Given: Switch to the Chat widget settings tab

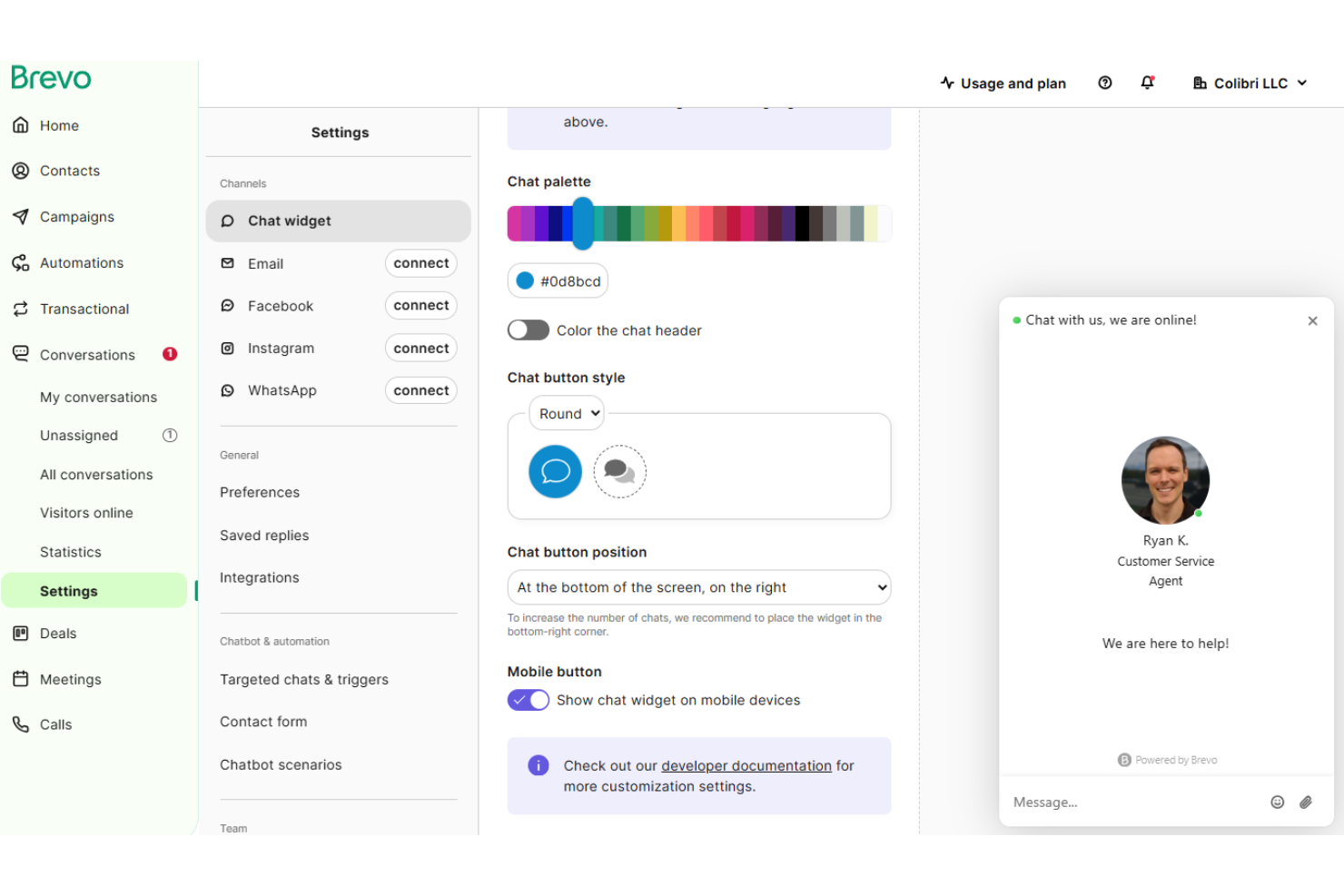Looking at the screenshot, I should click(x=289, y=221).
